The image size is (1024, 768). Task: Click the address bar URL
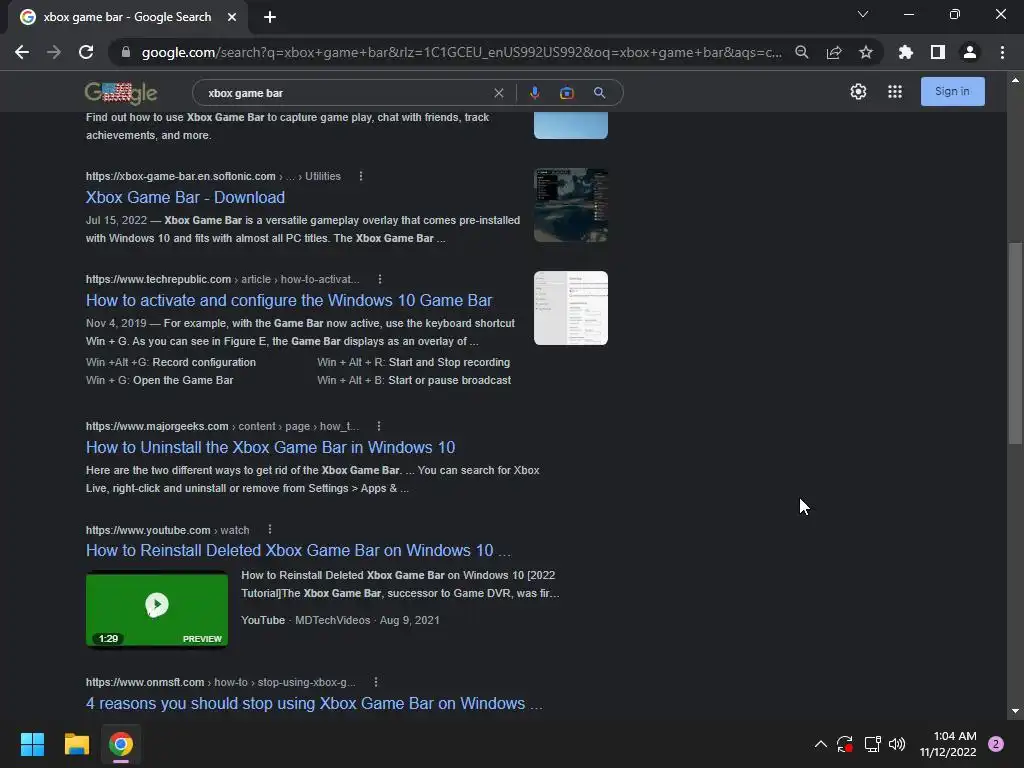[461, 52]
